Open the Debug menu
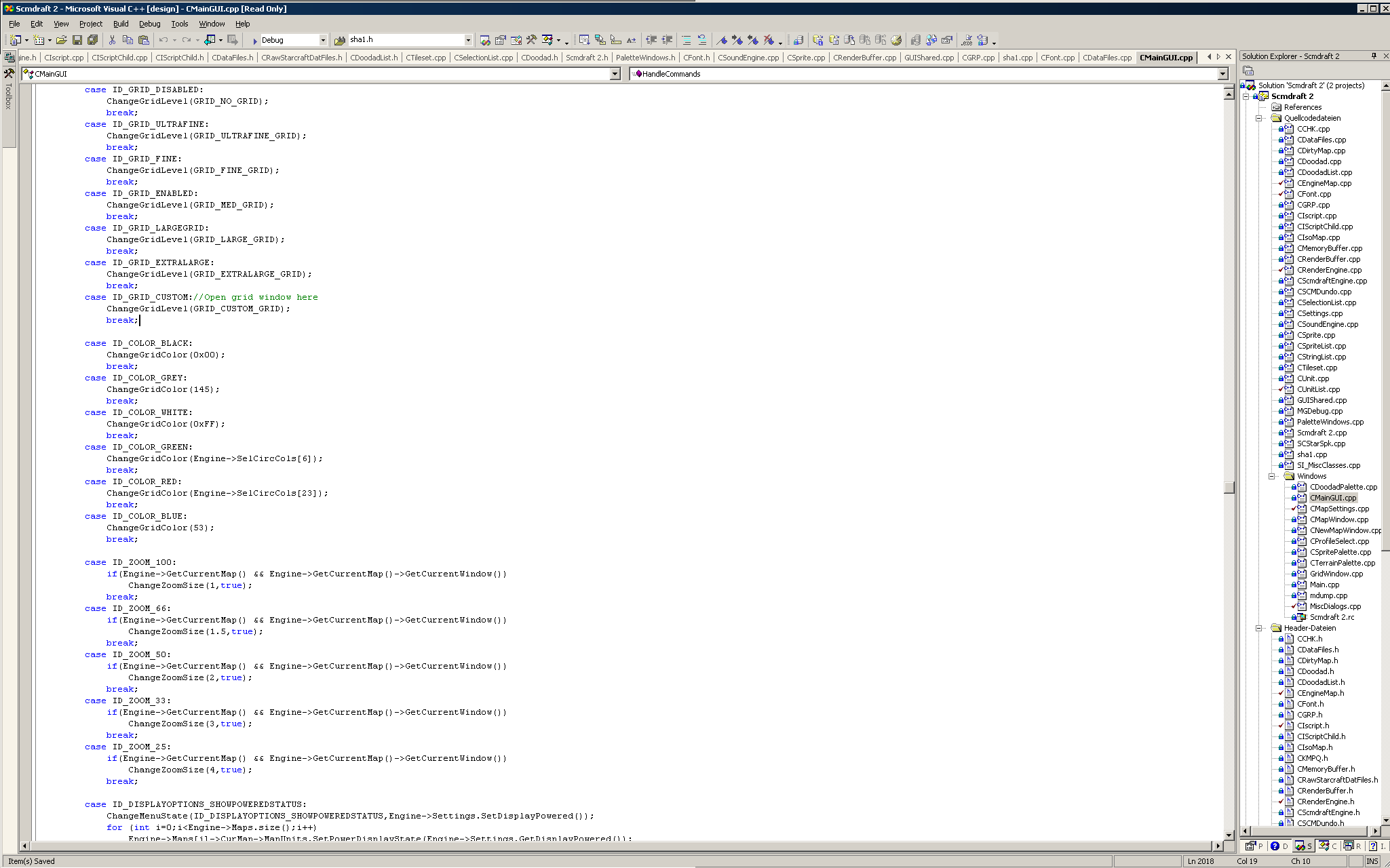 coord(150,24)
